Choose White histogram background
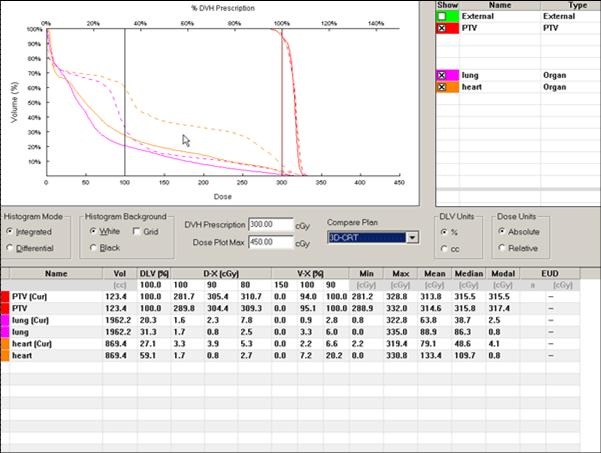The height and width of the screenshot is (453, 601). point(93,230)
